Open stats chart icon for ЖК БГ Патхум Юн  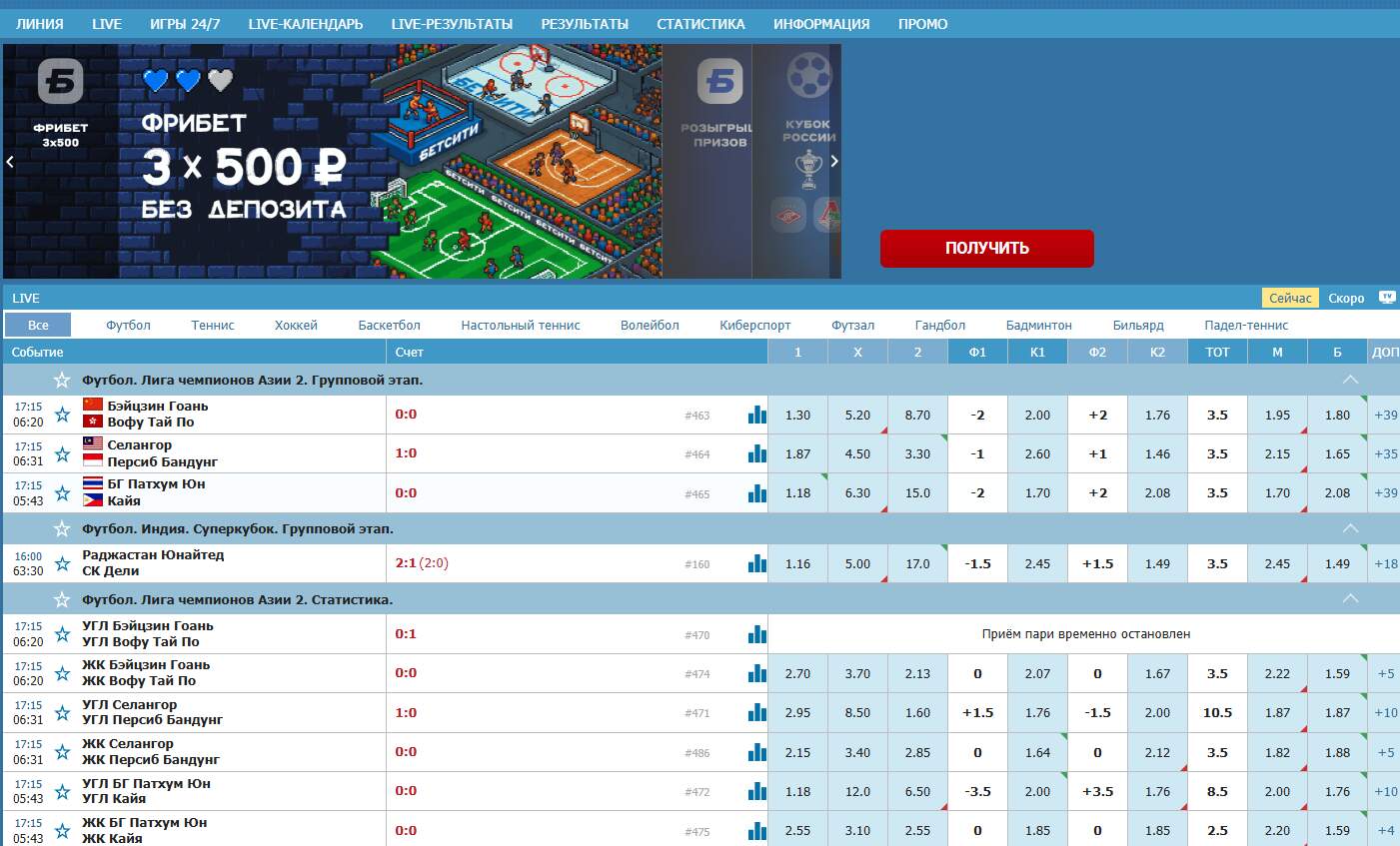[756, 830]
